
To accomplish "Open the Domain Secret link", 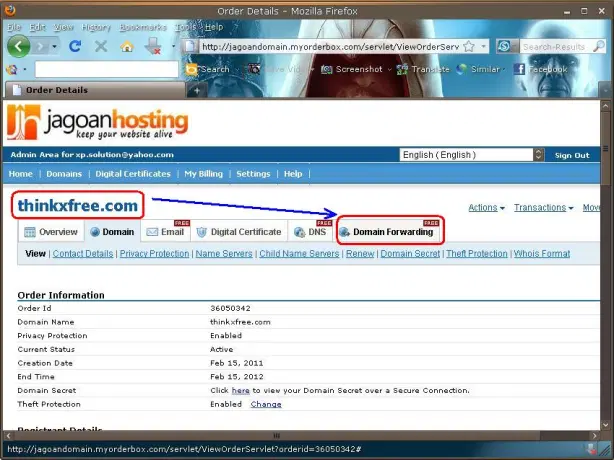I will (410, 254).
